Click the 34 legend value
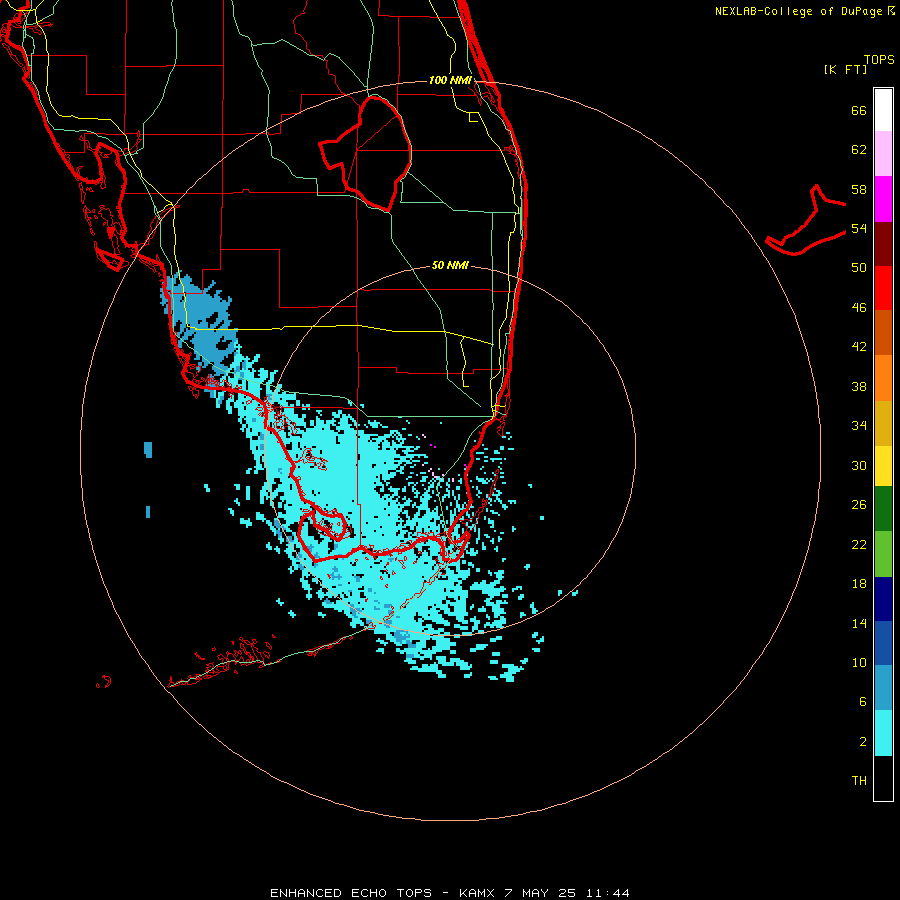This screenshot has width=900, height=900. (859, 426)
